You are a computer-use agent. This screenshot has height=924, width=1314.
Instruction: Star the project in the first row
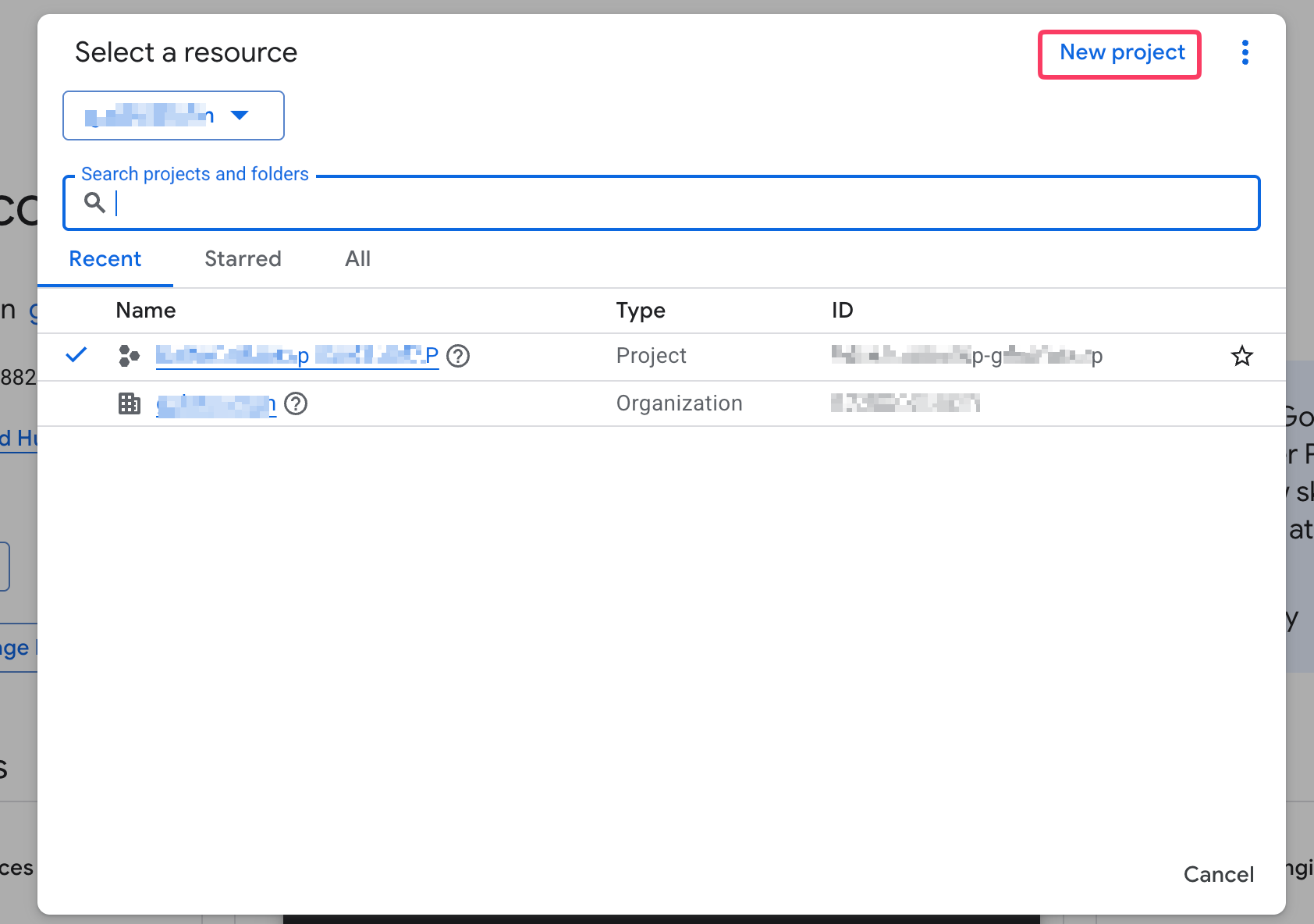click(x=1241, y=356)
